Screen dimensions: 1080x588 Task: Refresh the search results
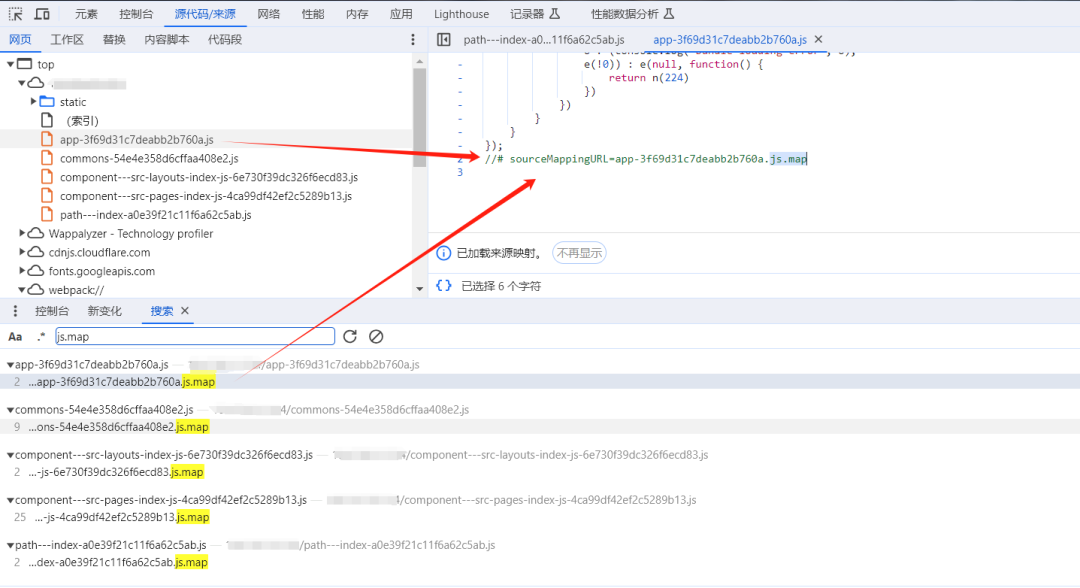coord(350,336)
